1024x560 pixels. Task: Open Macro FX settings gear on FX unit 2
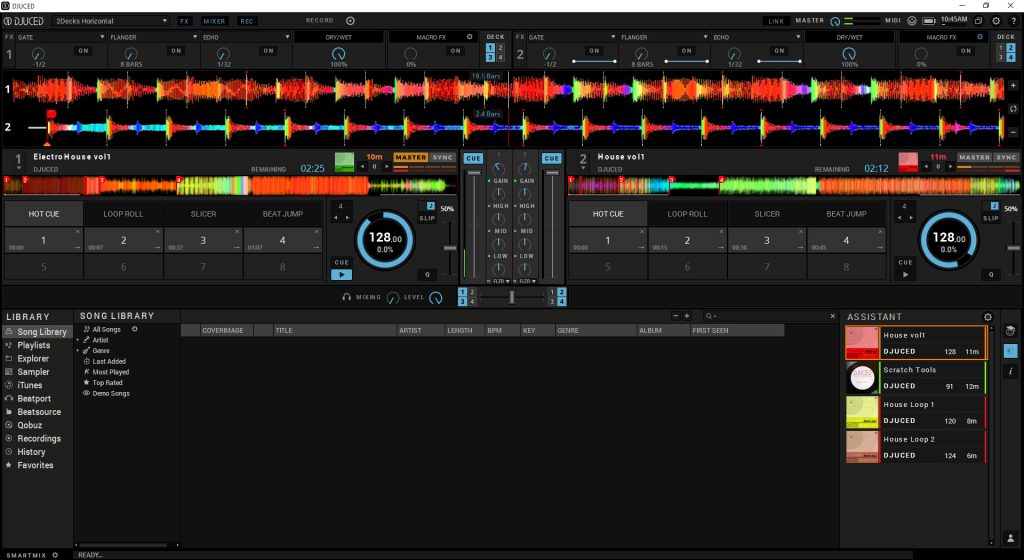980,37
